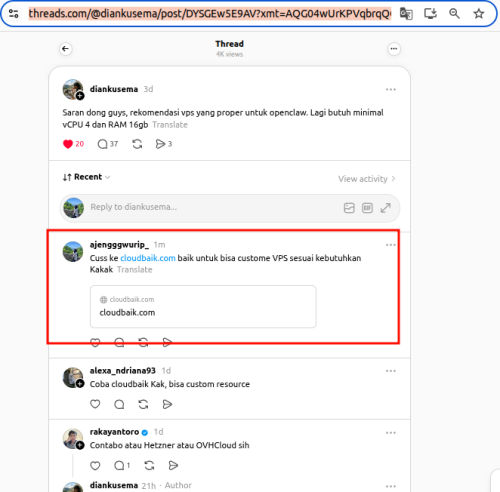Open rakayantoro profile from username
Screen dimensions: 500x492
(114, 432)
